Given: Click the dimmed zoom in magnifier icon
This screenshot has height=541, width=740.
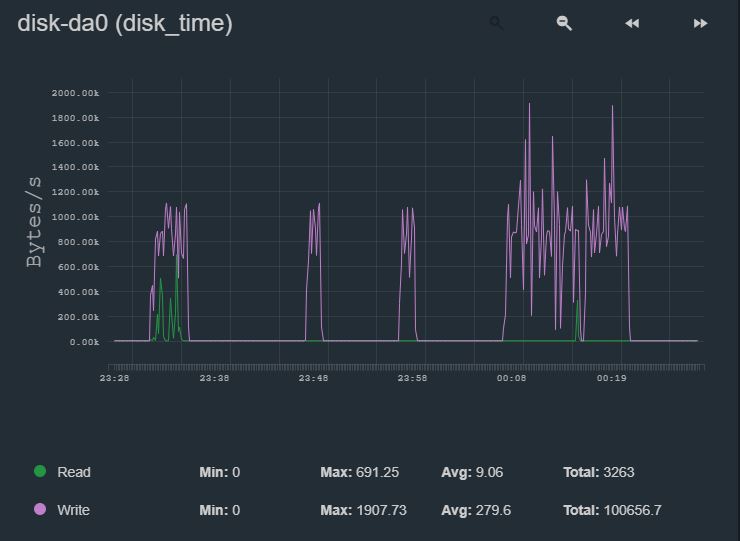Looking at the screenshot, I should pos(497,23).
